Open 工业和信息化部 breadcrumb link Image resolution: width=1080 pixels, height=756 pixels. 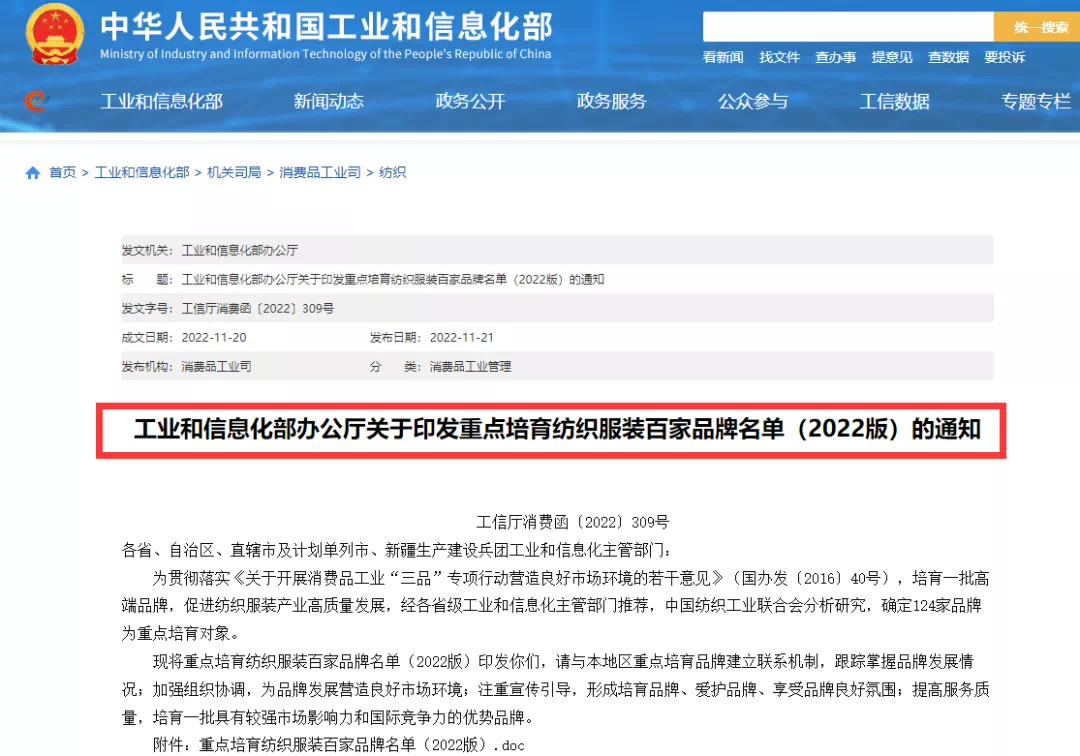click(x=142, y=173)
